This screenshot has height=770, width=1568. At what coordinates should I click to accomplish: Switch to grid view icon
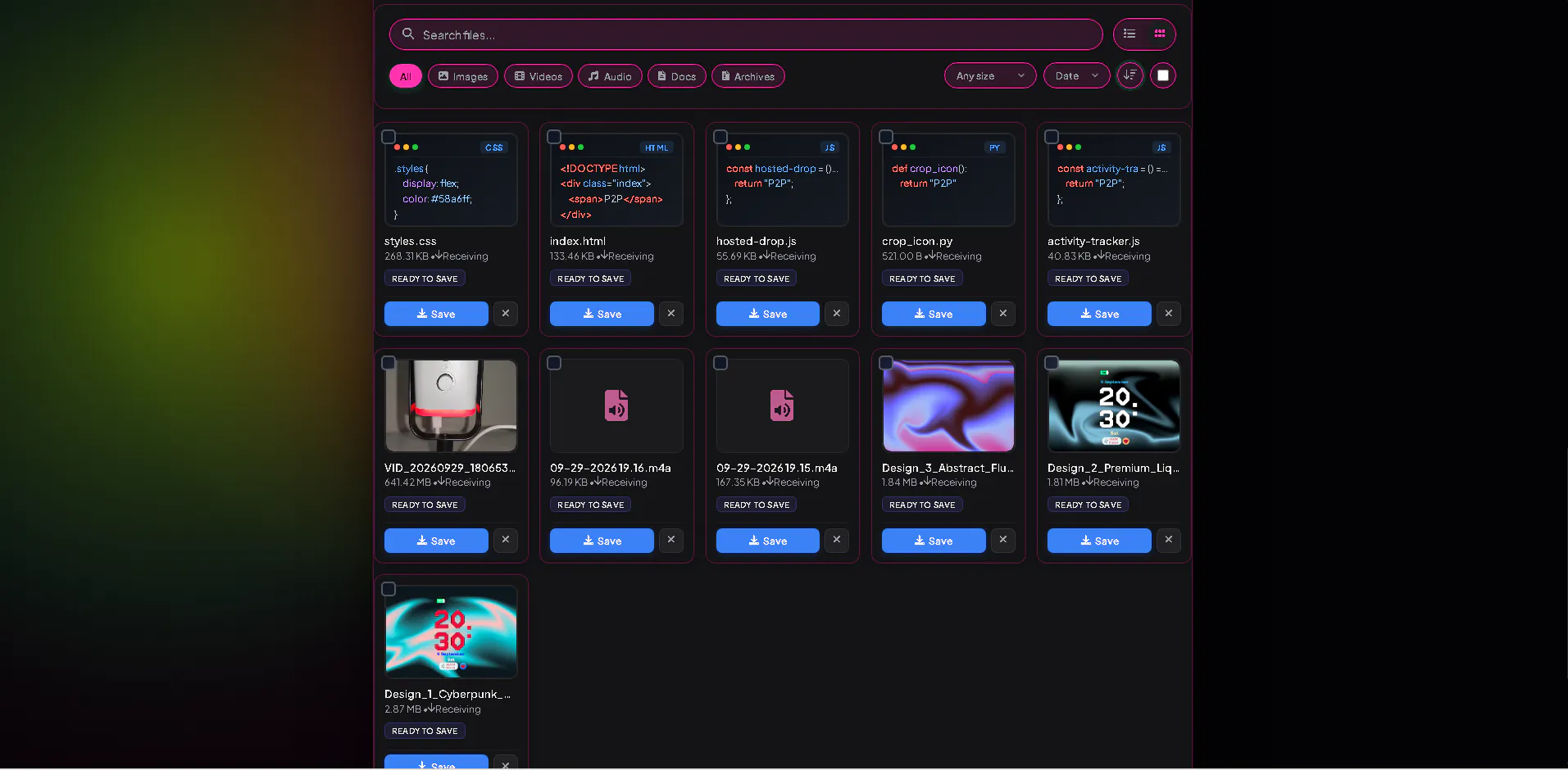1160,34
